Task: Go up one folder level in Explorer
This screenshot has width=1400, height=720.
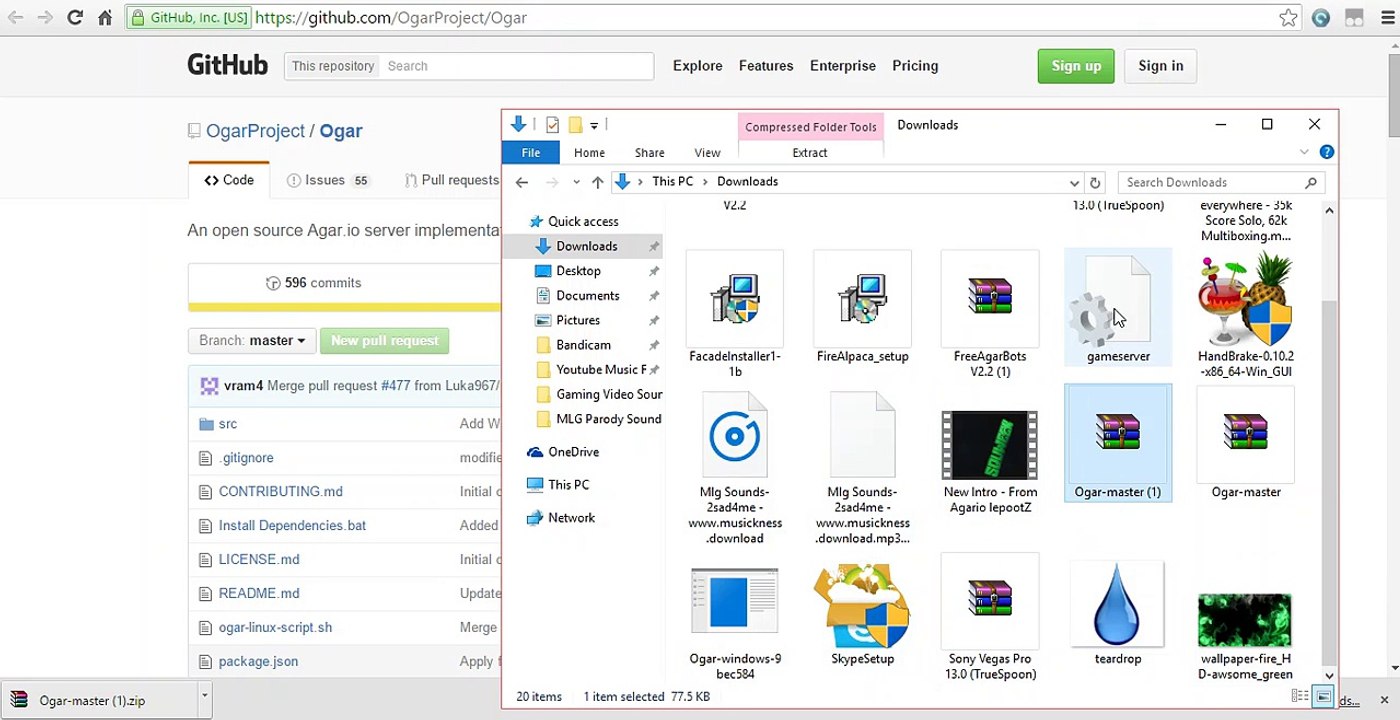Action: click(x=598, y=182)
